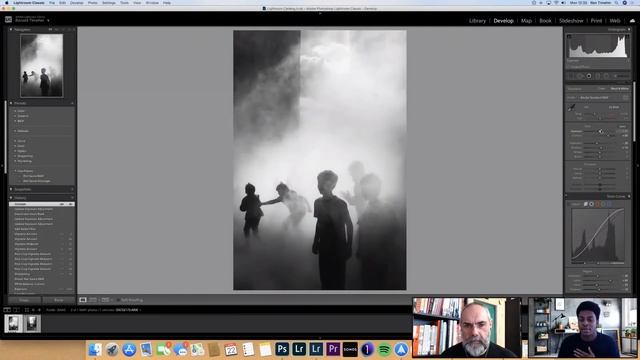Viewport: 640px width, 360px height.
Task: Select the red channel in Tone Curve
Action: point(598,204)
